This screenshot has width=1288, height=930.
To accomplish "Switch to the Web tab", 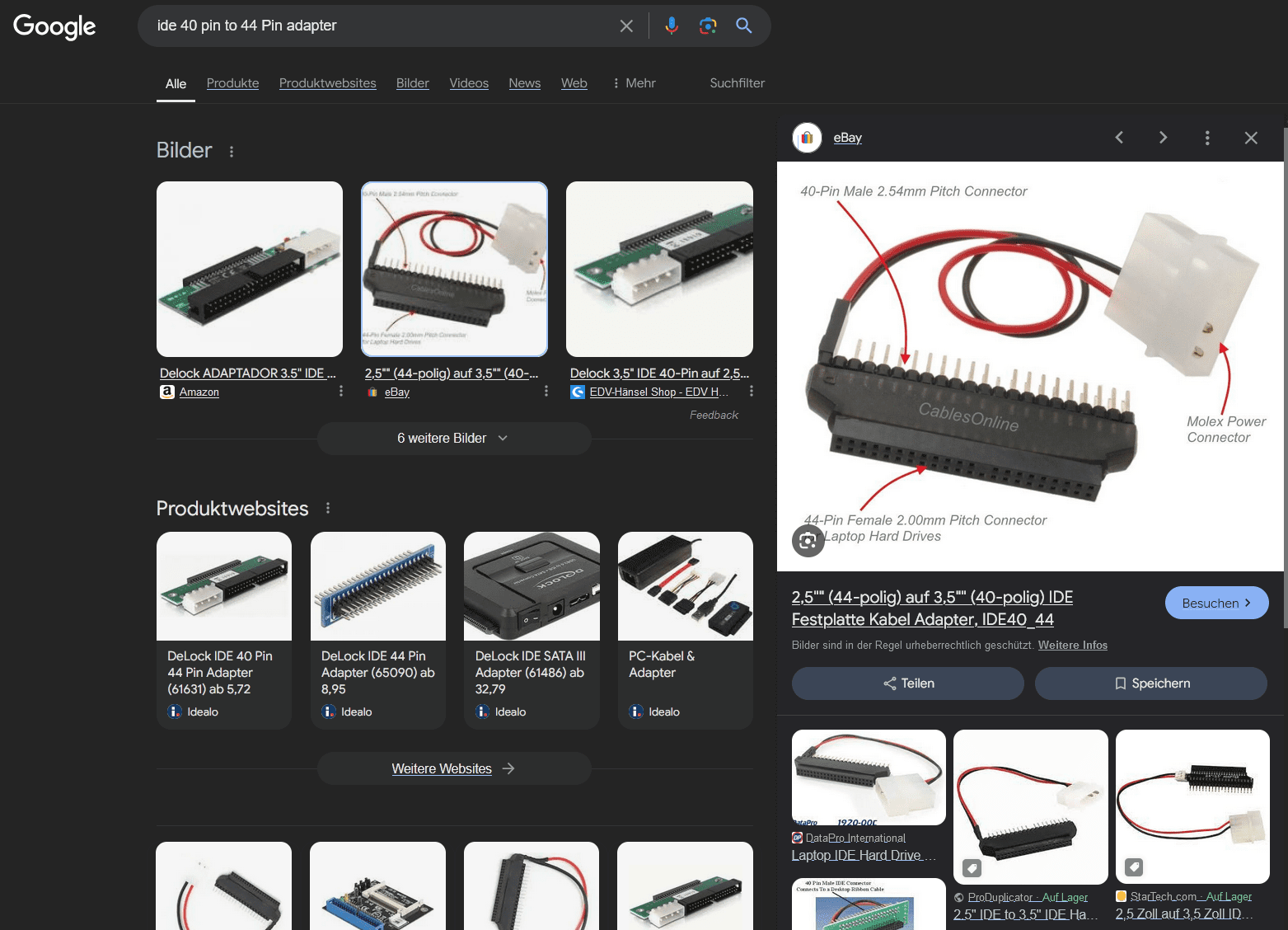I will [x=574, y=83].
